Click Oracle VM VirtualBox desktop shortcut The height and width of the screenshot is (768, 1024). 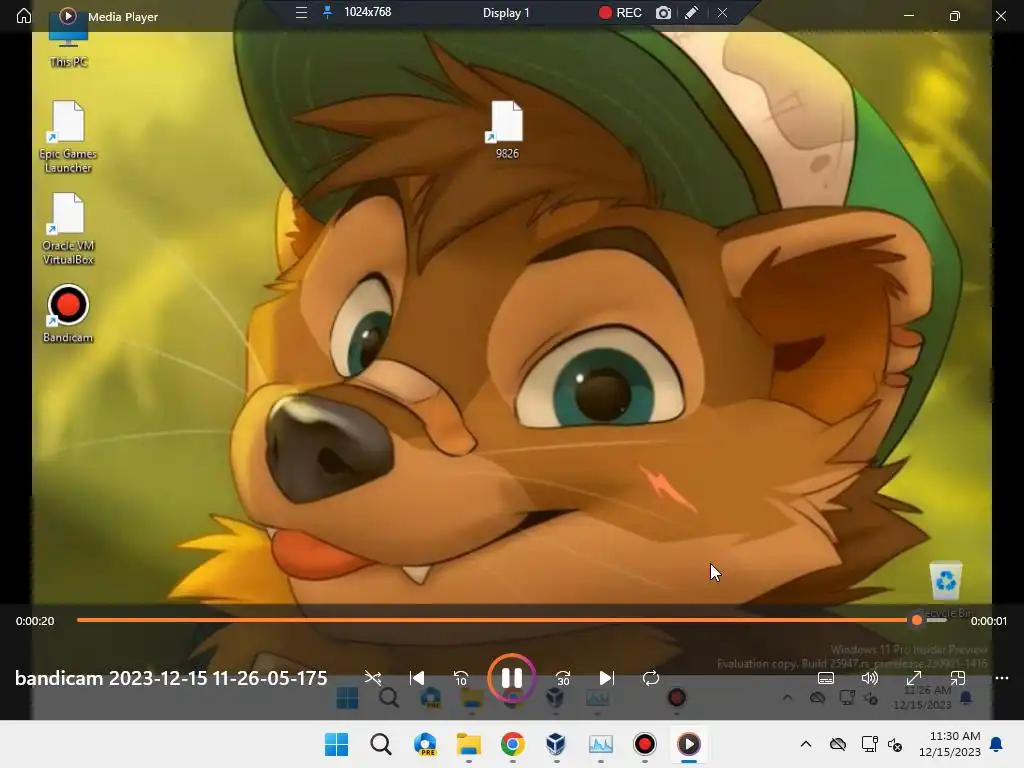[x=68, y=229]
